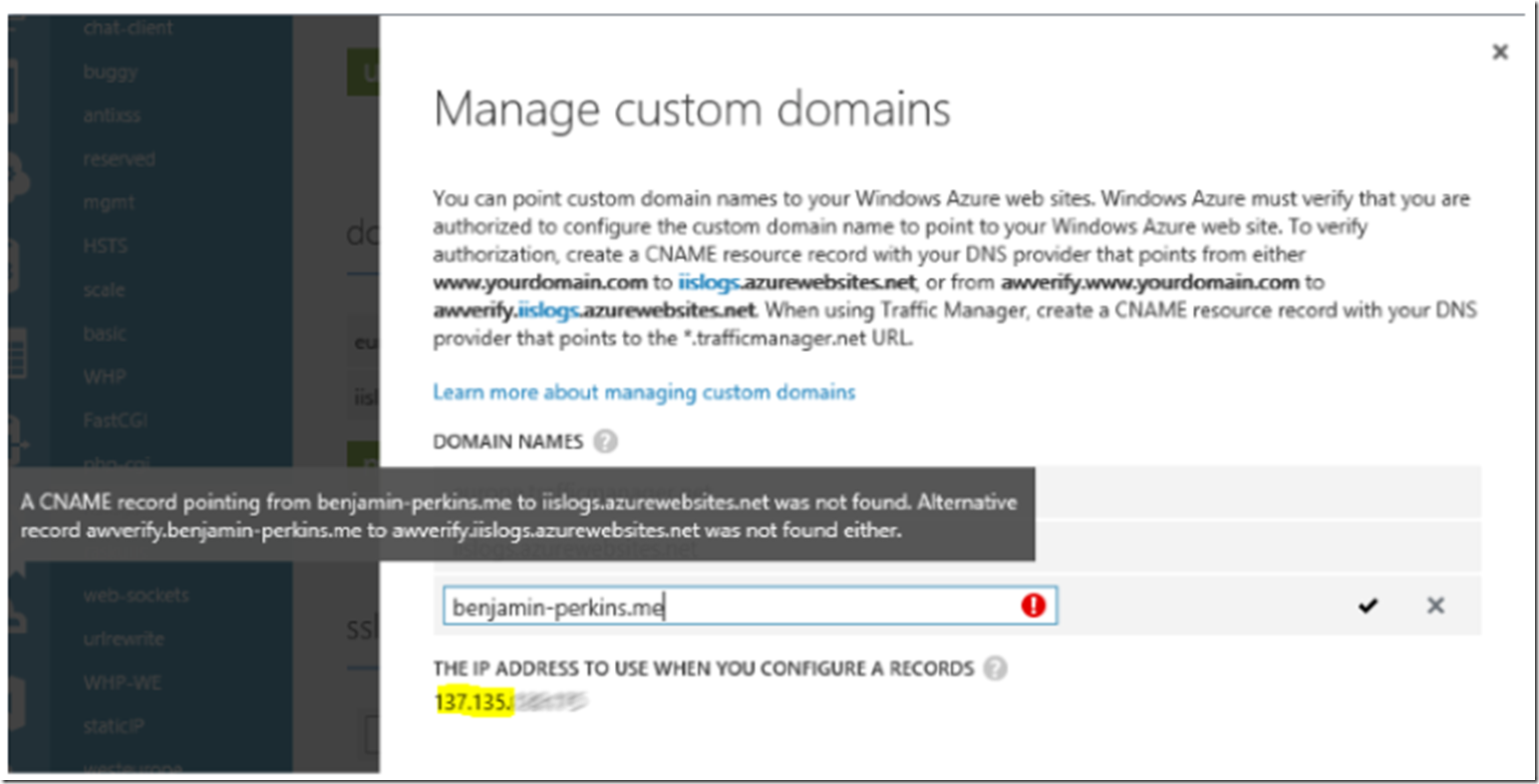1539x784 pixels.
Task: Click the help icon beside A RECORDS label
Action: click(995, 668)
